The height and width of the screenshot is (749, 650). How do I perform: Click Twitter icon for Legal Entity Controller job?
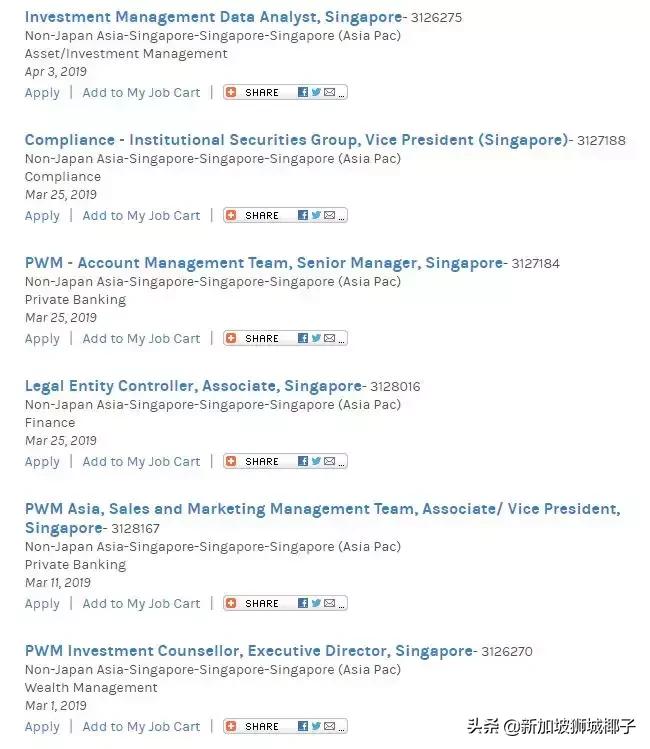tap(316, 461)
